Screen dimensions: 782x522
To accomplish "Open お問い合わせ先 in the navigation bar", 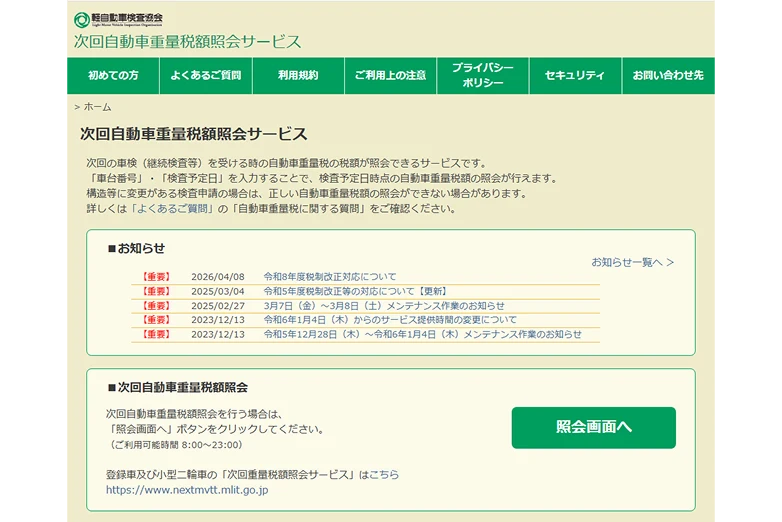I will click(x=668, y=75).
